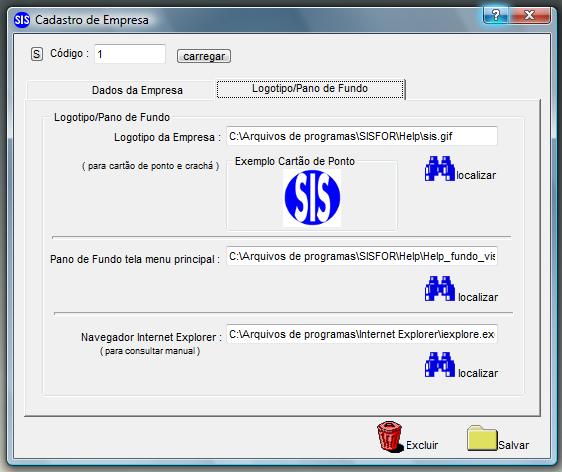Click the binoculars icon for Navegador Internet Explorer
The height and width of the screenshot is (472, 562).
point(440,364)
